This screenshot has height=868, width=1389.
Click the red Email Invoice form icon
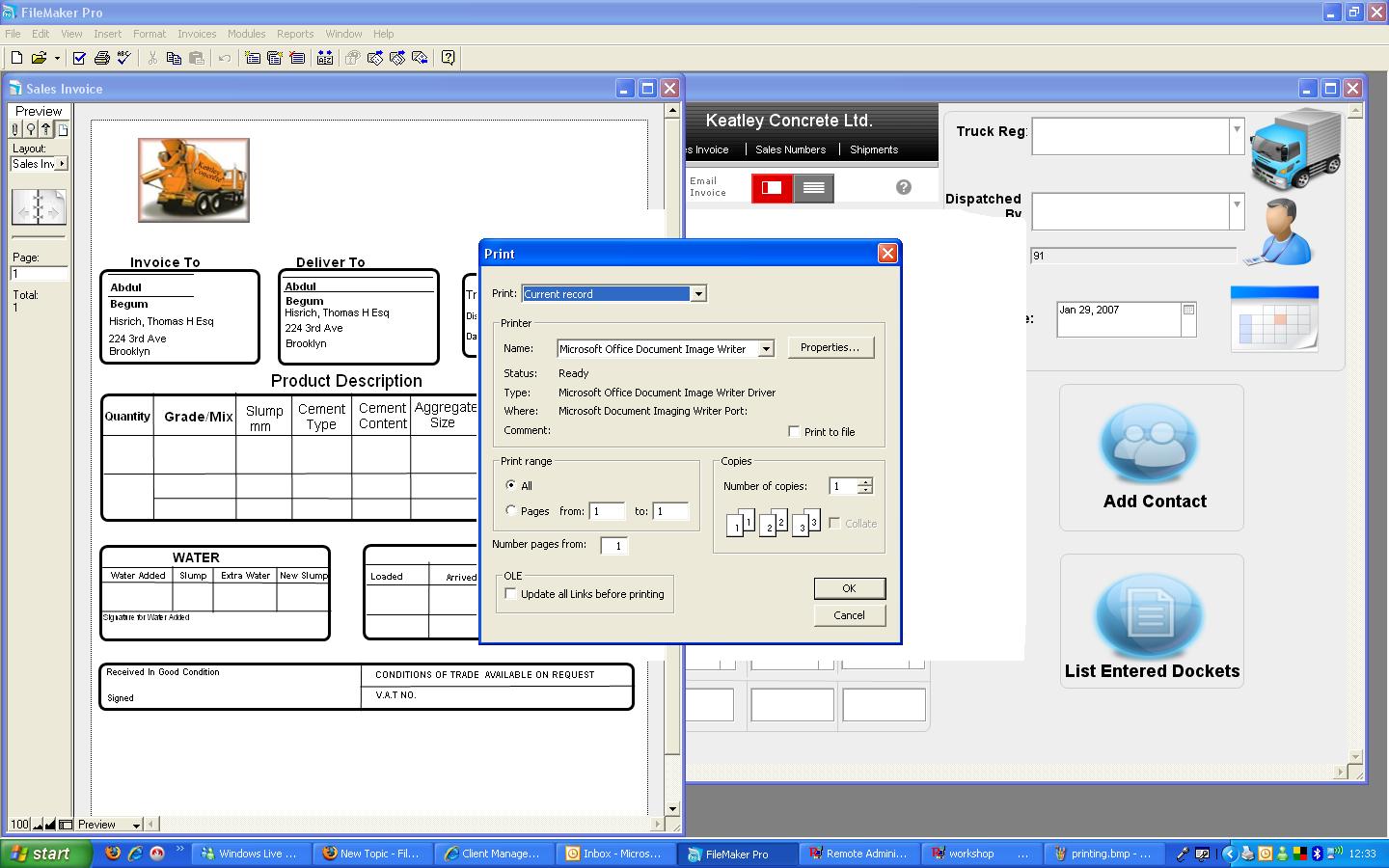click(772, 188)
